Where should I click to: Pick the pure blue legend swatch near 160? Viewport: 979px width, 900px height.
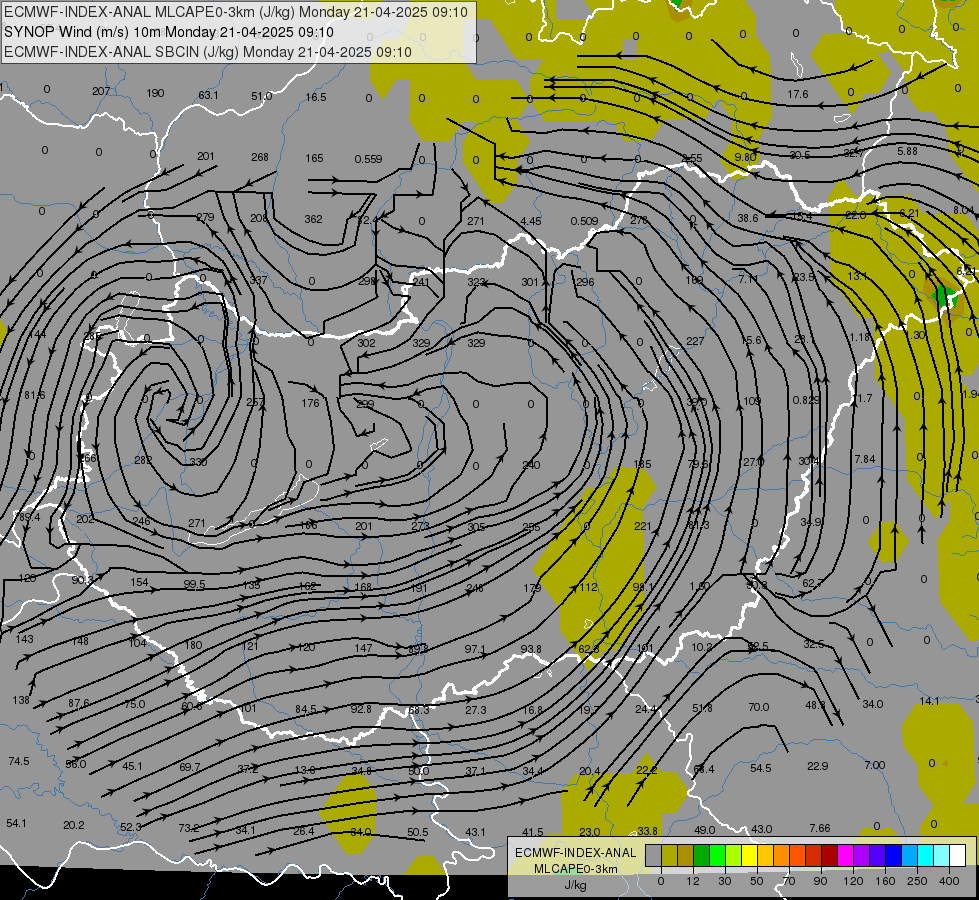pos(893,855)
